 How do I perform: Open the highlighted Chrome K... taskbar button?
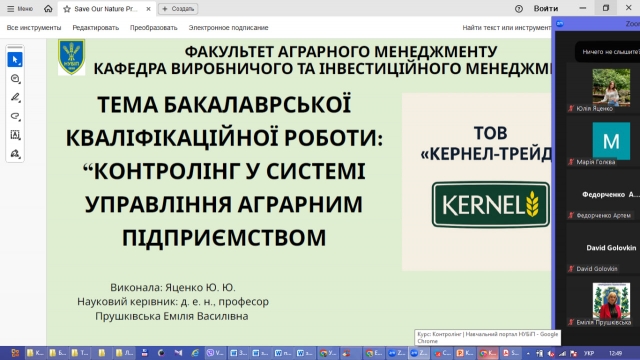point(487,353)
